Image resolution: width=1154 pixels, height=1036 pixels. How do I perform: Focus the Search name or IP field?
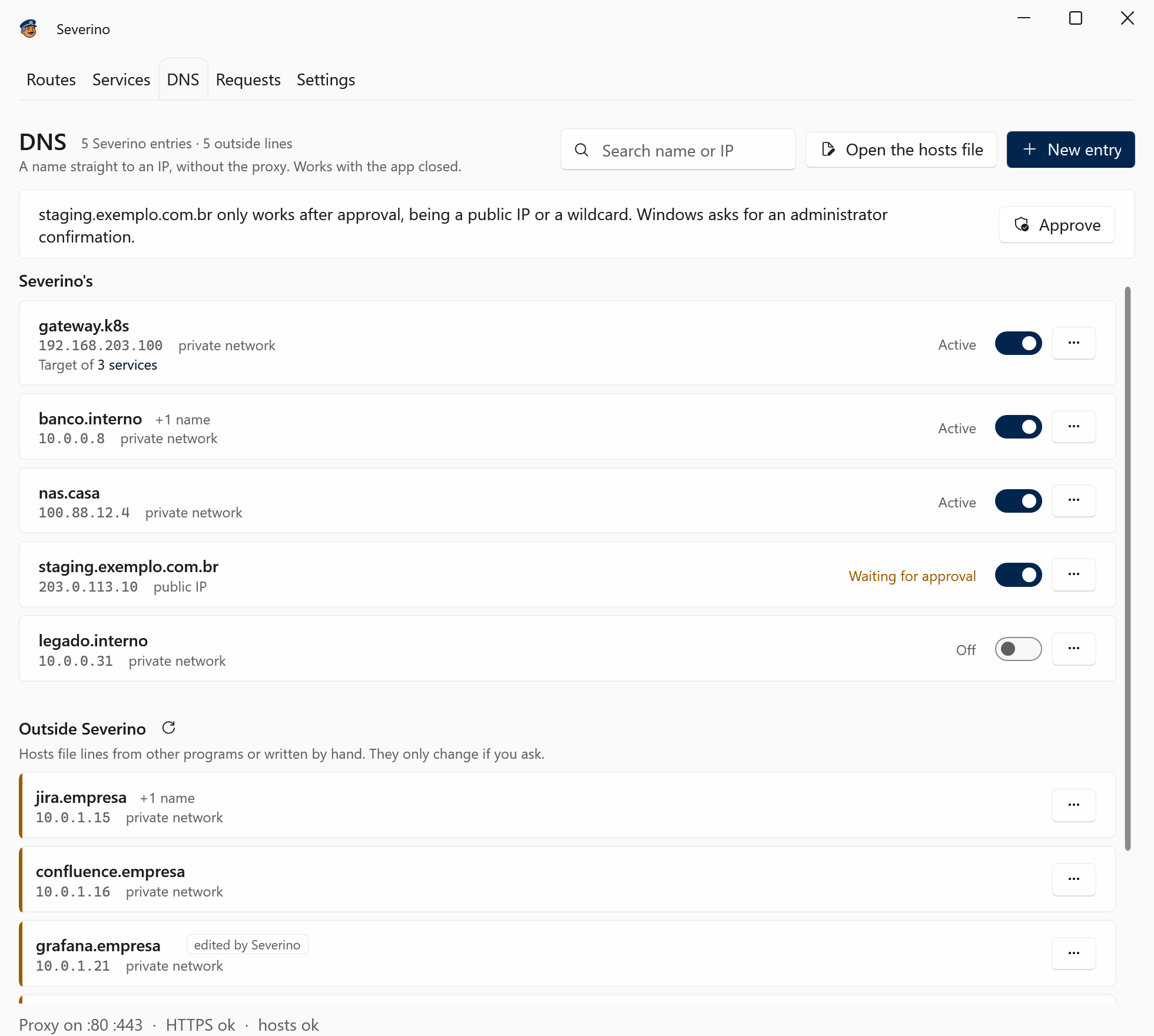pos(678,150)
